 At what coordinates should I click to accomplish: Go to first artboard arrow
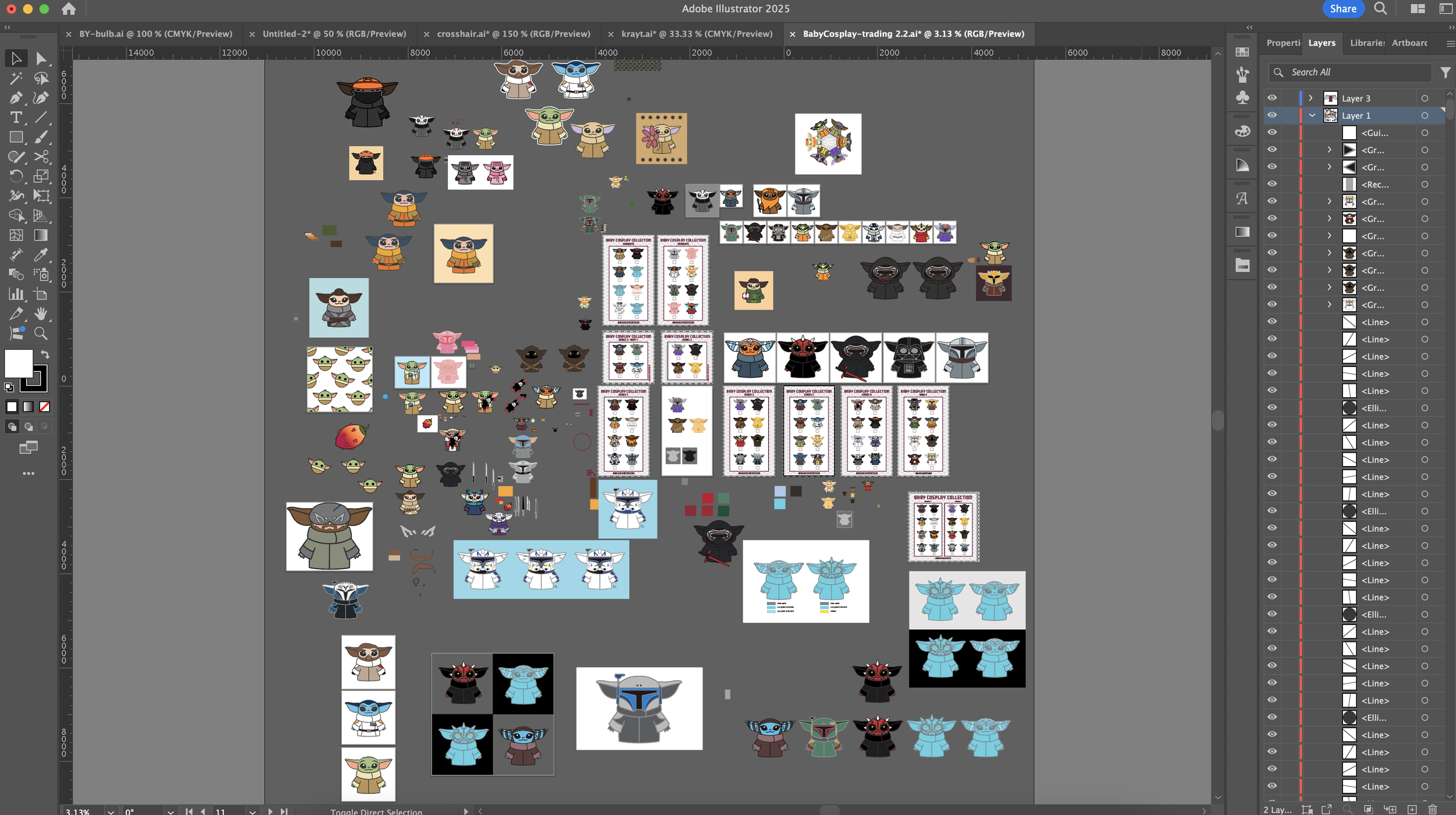pyautogui.click(x=189, y=811)
